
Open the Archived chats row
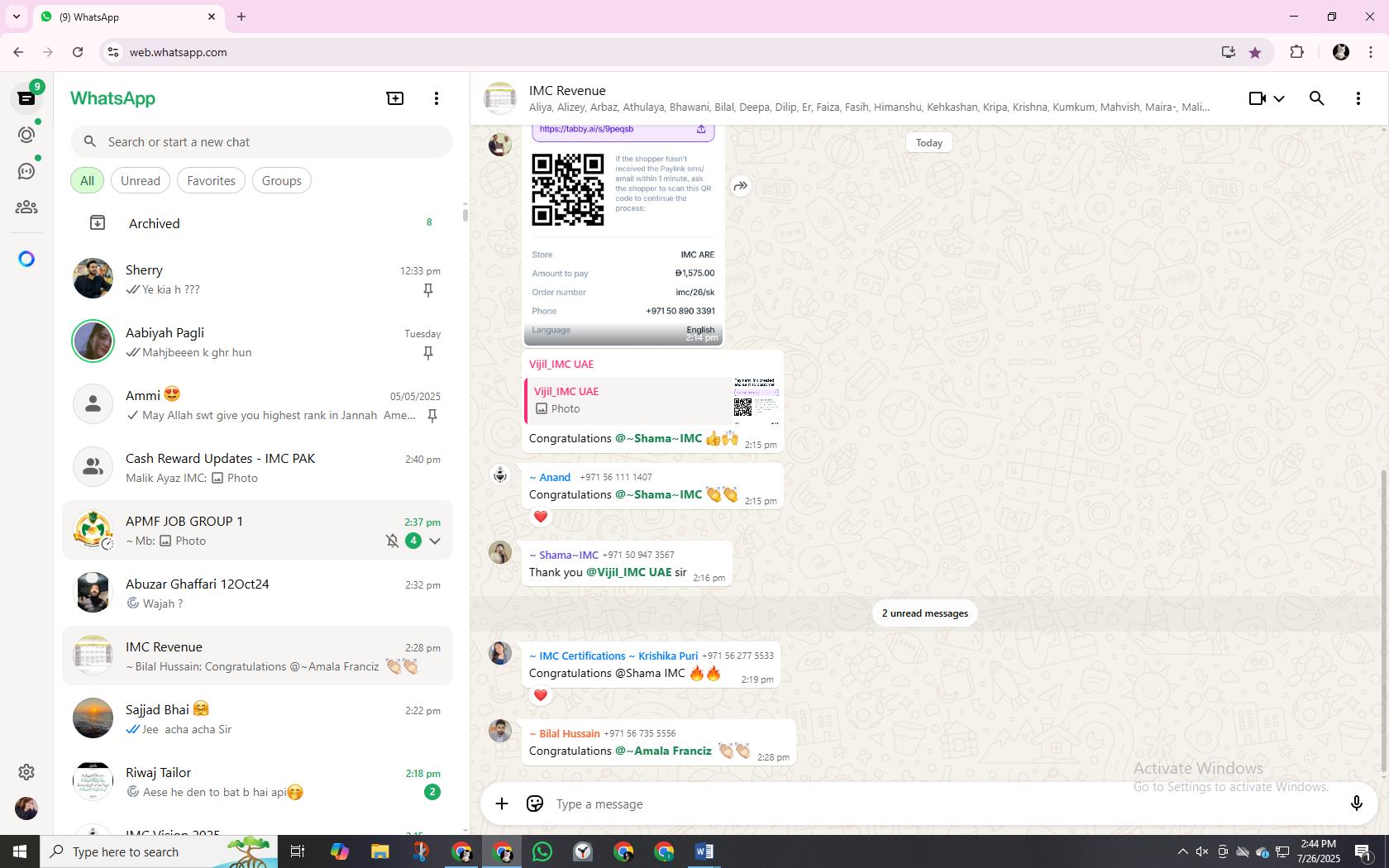point(257,223)
